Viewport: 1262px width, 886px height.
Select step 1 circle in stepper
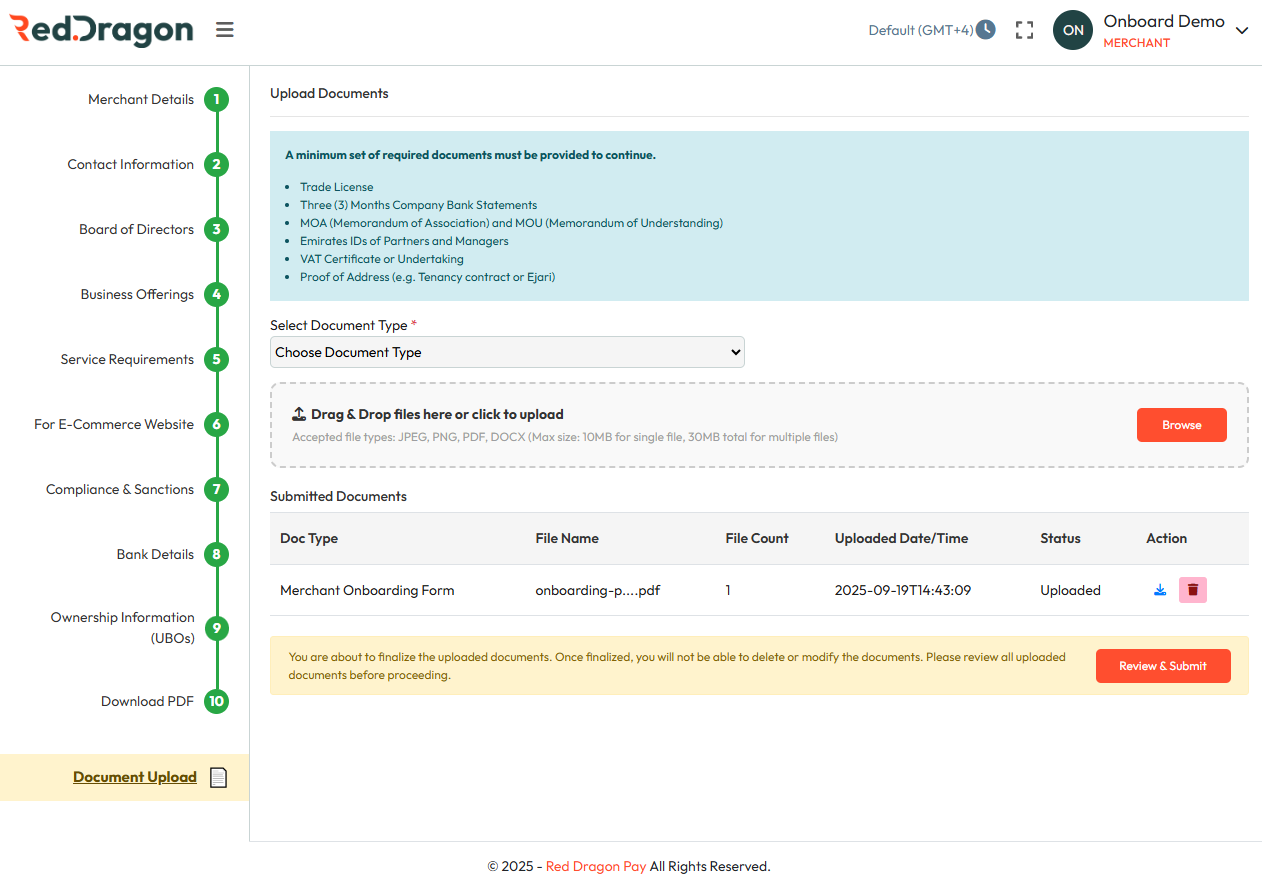coord(216,100)
